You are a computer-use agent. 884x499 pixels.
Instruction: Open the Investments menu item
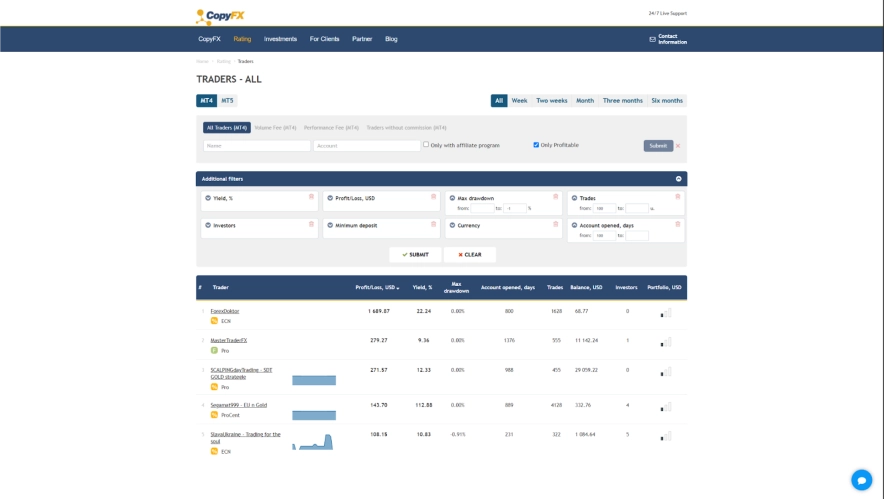[x=280, y=39]
